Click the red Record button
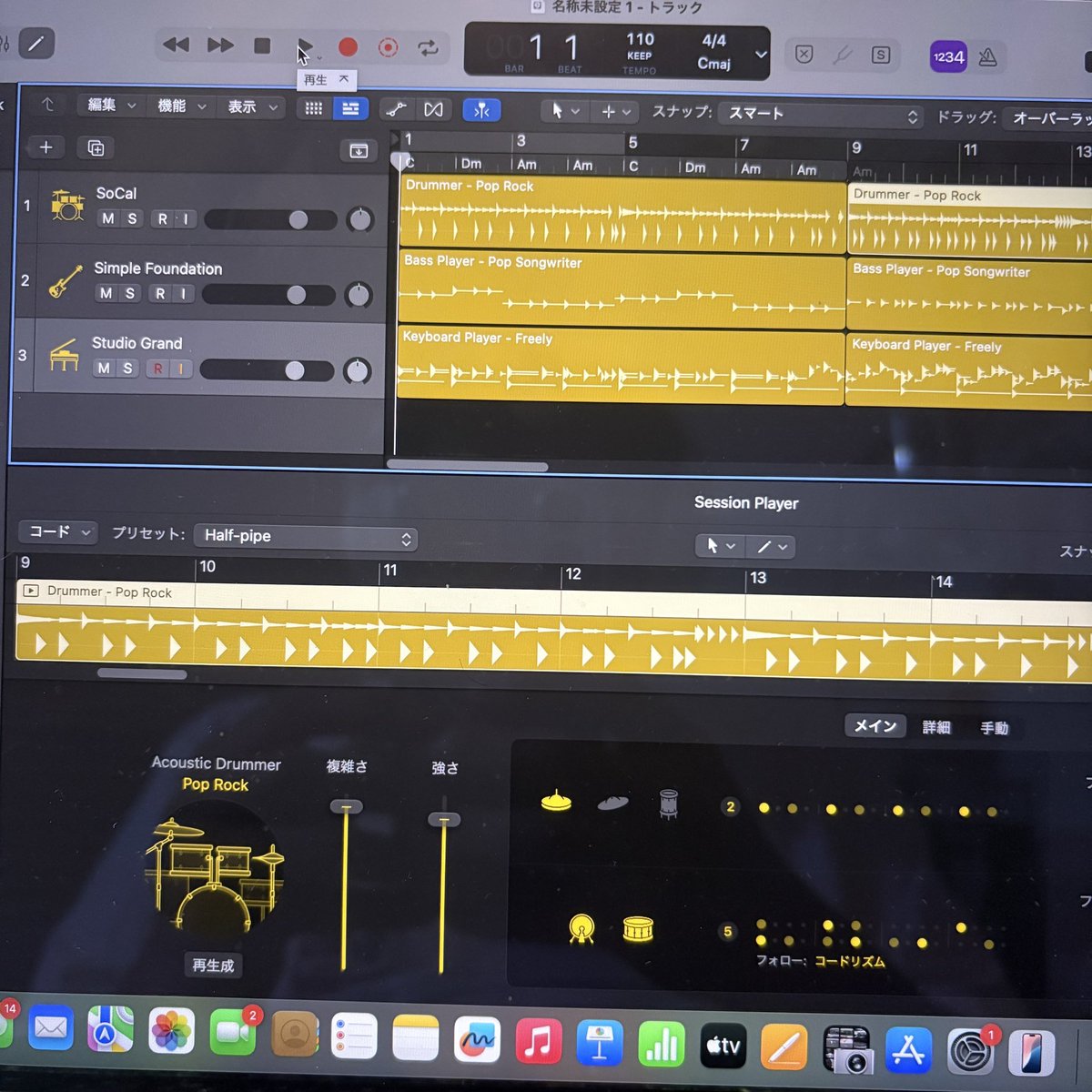1092x1092 pixels. pyautogui.click(x=348, y=46)
